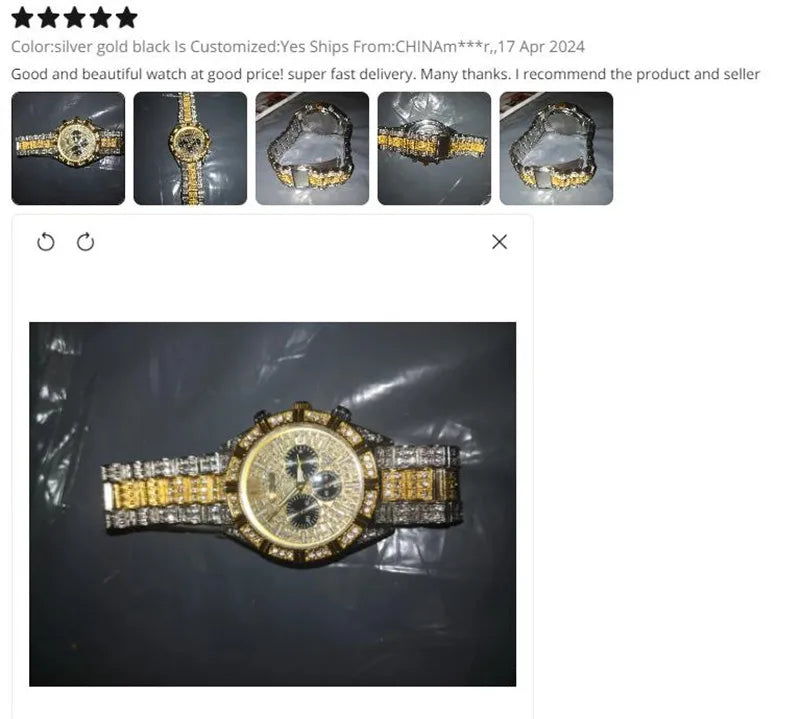Open first thumbnail of horizontal watch face

[68, 148]
